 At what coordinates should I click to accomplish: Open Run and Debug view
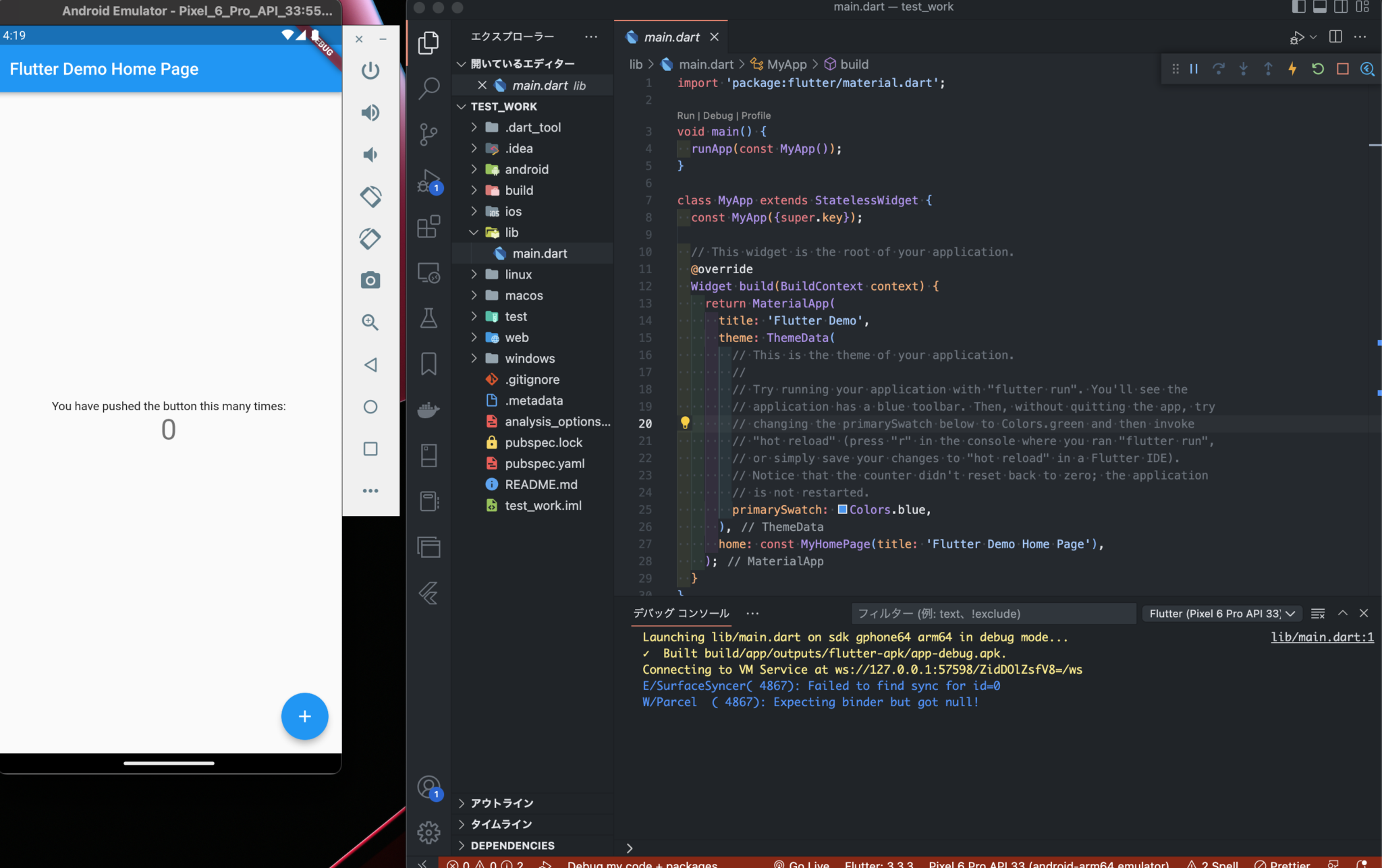click(429, 181)
